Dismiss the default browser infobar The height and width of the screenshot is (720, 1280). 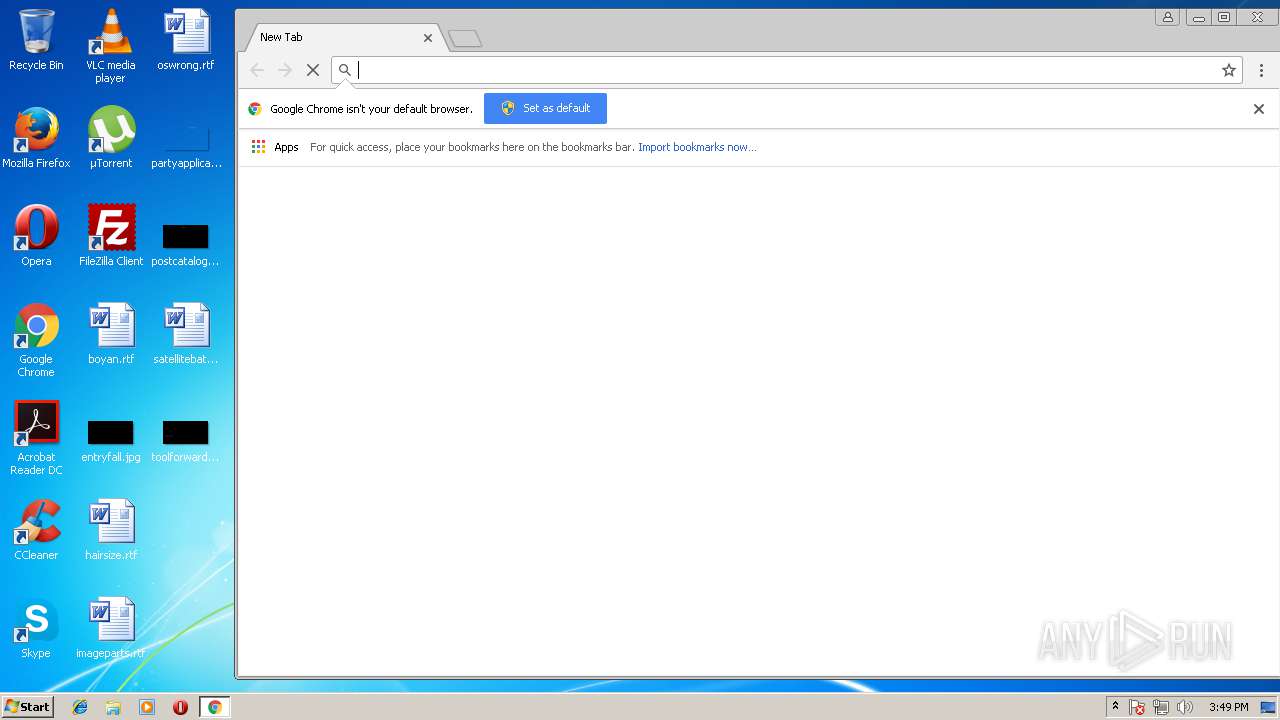pyautogui.click(x=1259, y=109)
